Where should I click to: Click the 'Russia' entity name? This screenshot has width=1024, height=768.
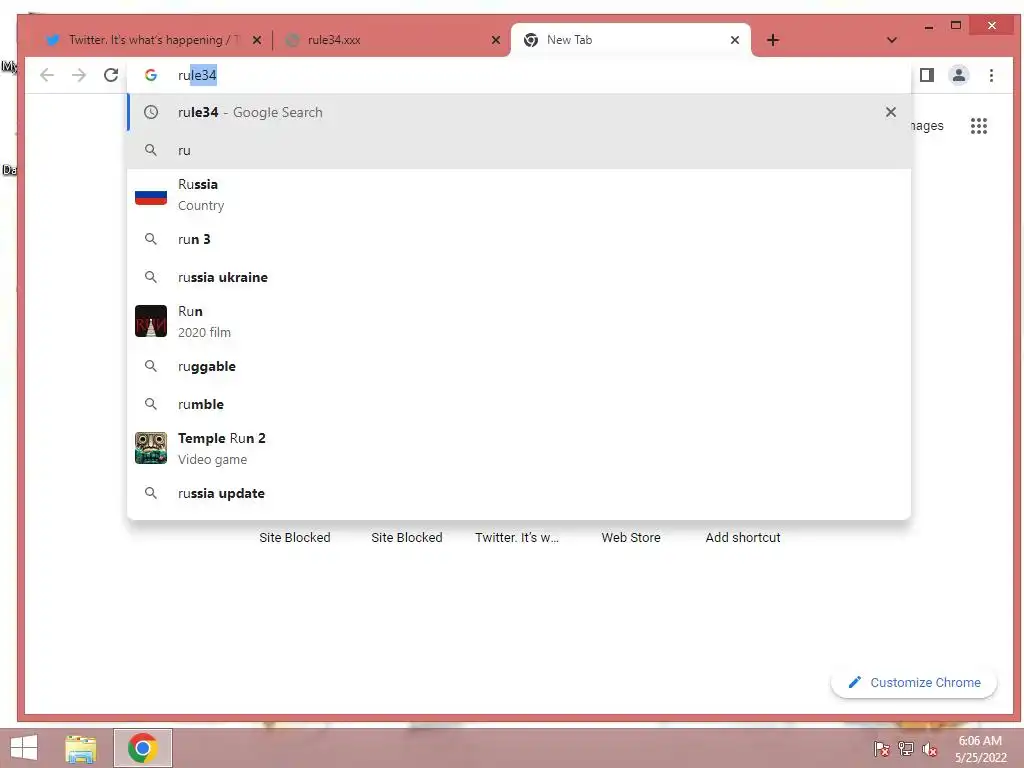point(198,184)
